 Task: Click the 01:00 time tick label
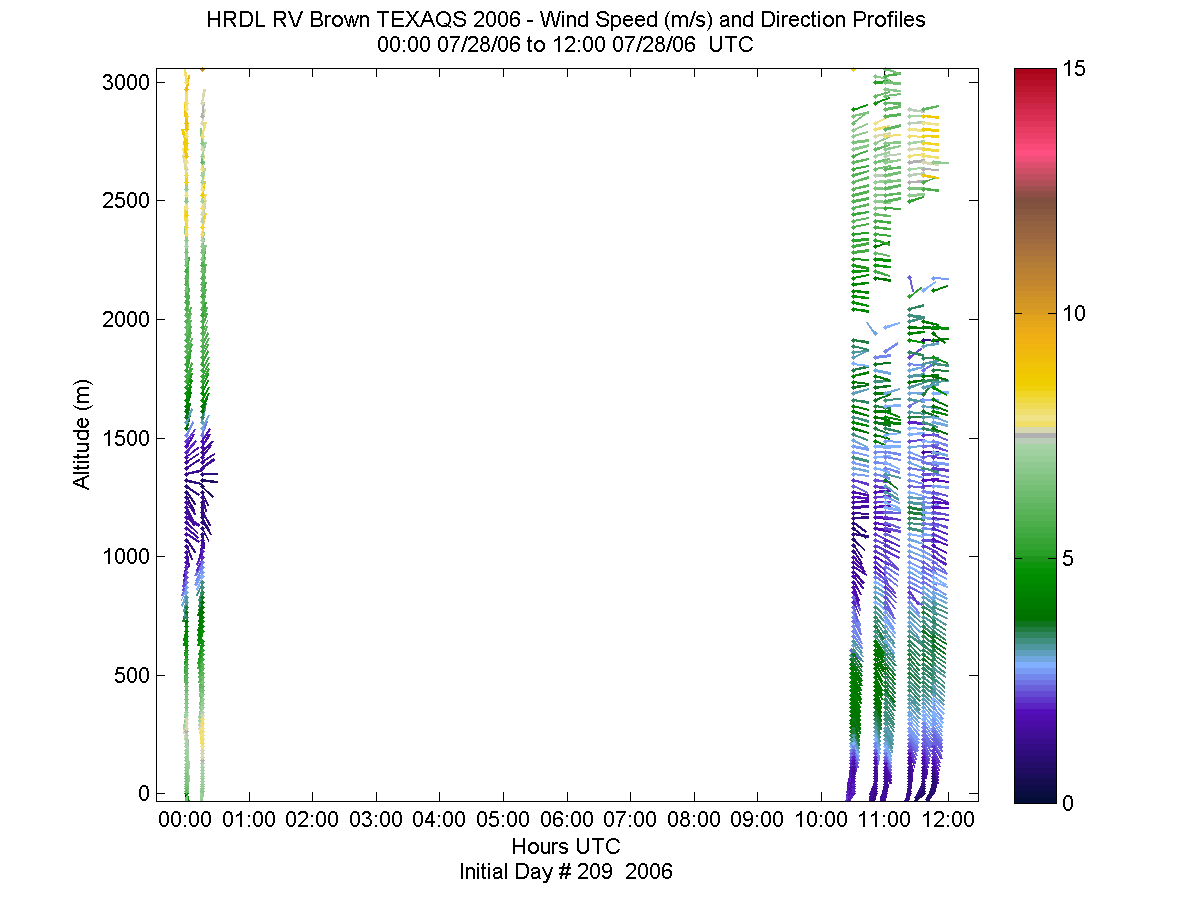(249, 820)
